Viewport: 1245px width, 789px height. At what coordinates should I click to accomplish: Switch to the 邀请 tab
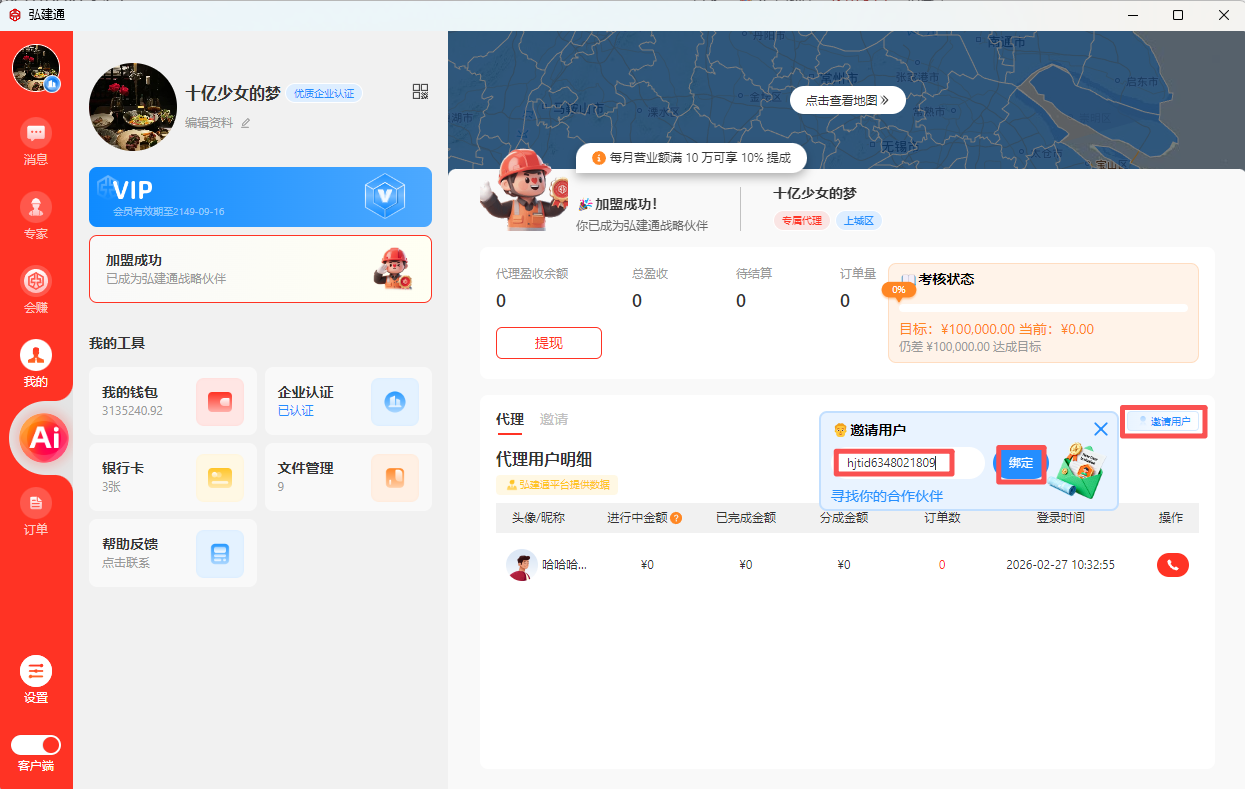click(554, 419)
